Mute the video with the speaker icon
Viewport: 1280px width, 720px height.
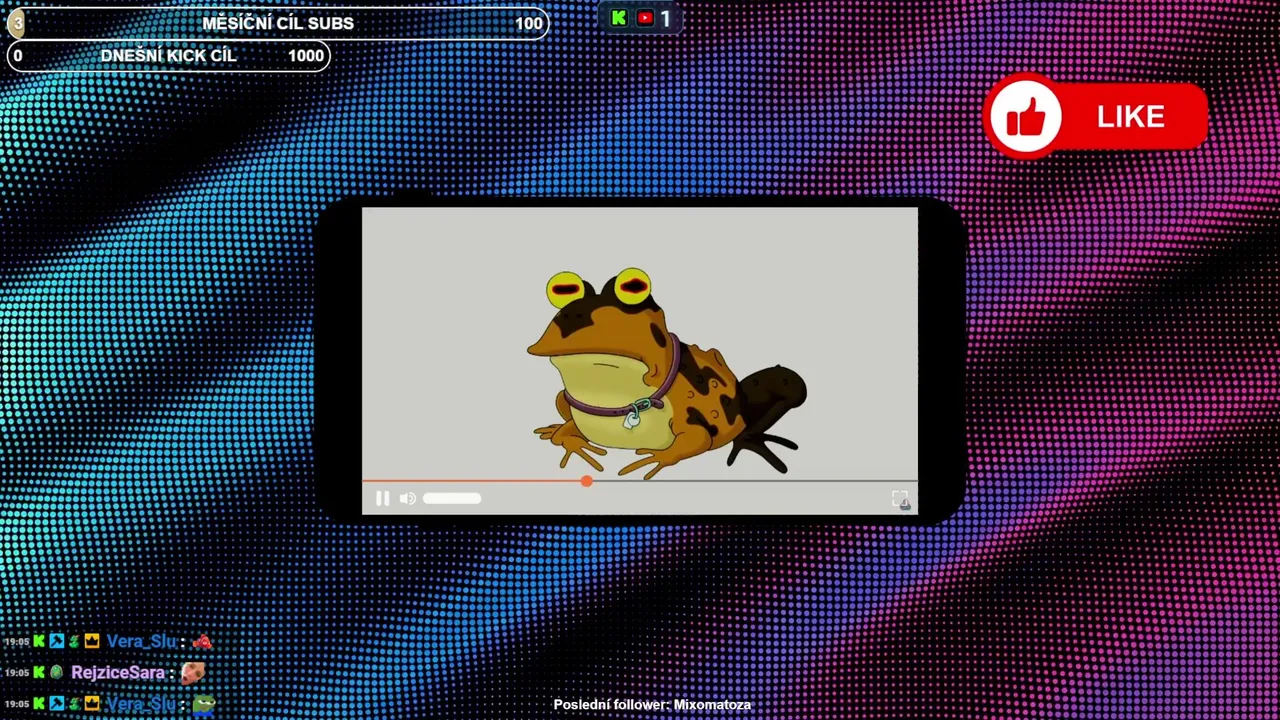pyautogui.click(x=407, y=498)
